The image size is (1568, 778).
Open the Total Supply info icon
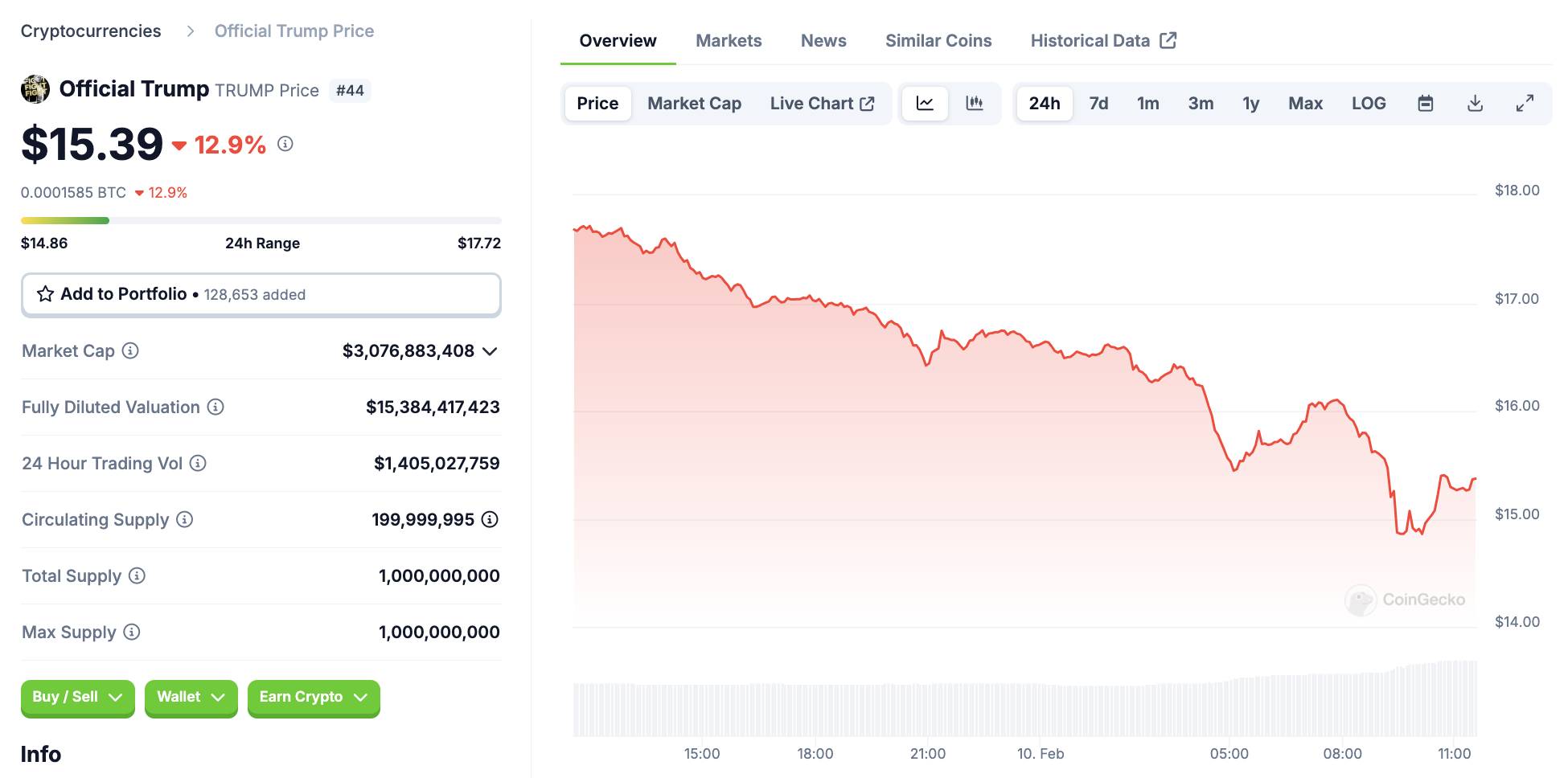click(x=138, y=575)
